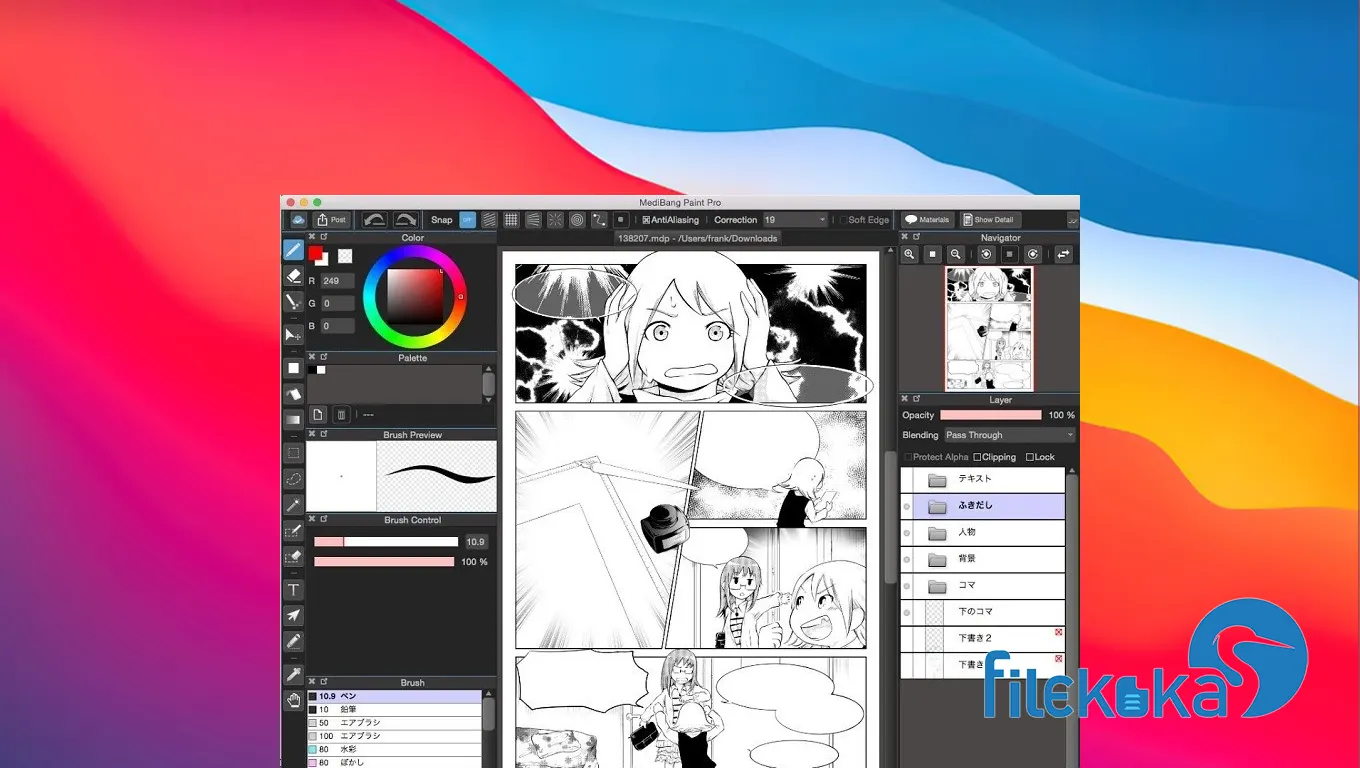Viewport: 1360px width, 768px height.
Task: Select the 鉛筆 brush in Brush list
Action: 395,709
